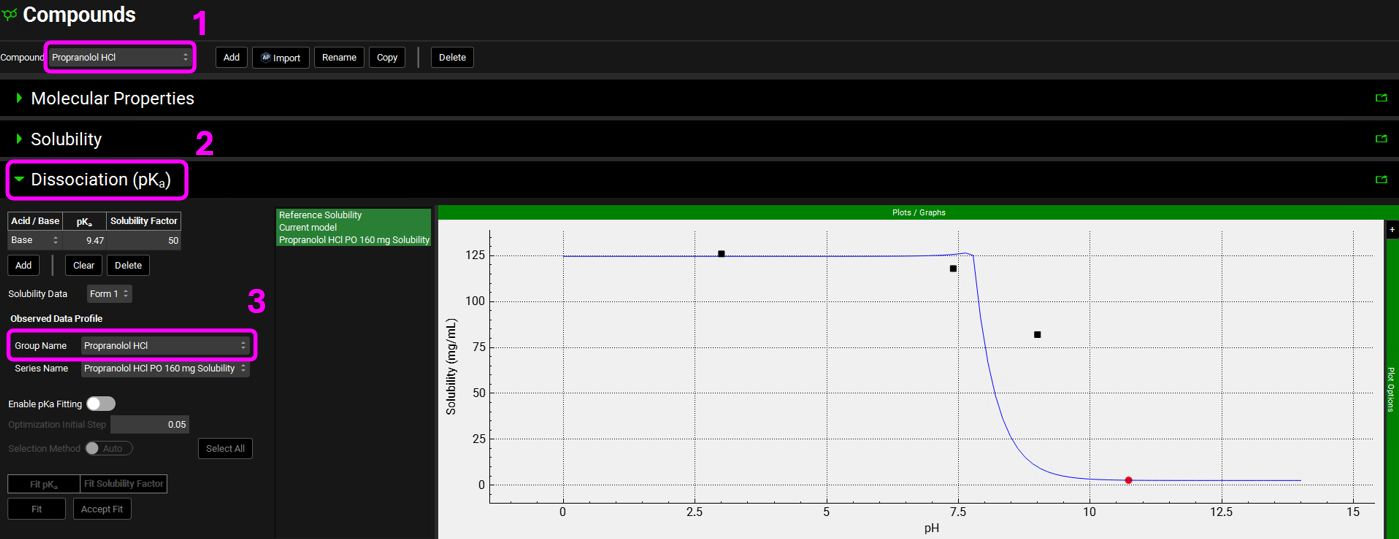Screen dimensions: 1399x539
Task: Click the red data point on curve
Action: (x=1128, y=480)
